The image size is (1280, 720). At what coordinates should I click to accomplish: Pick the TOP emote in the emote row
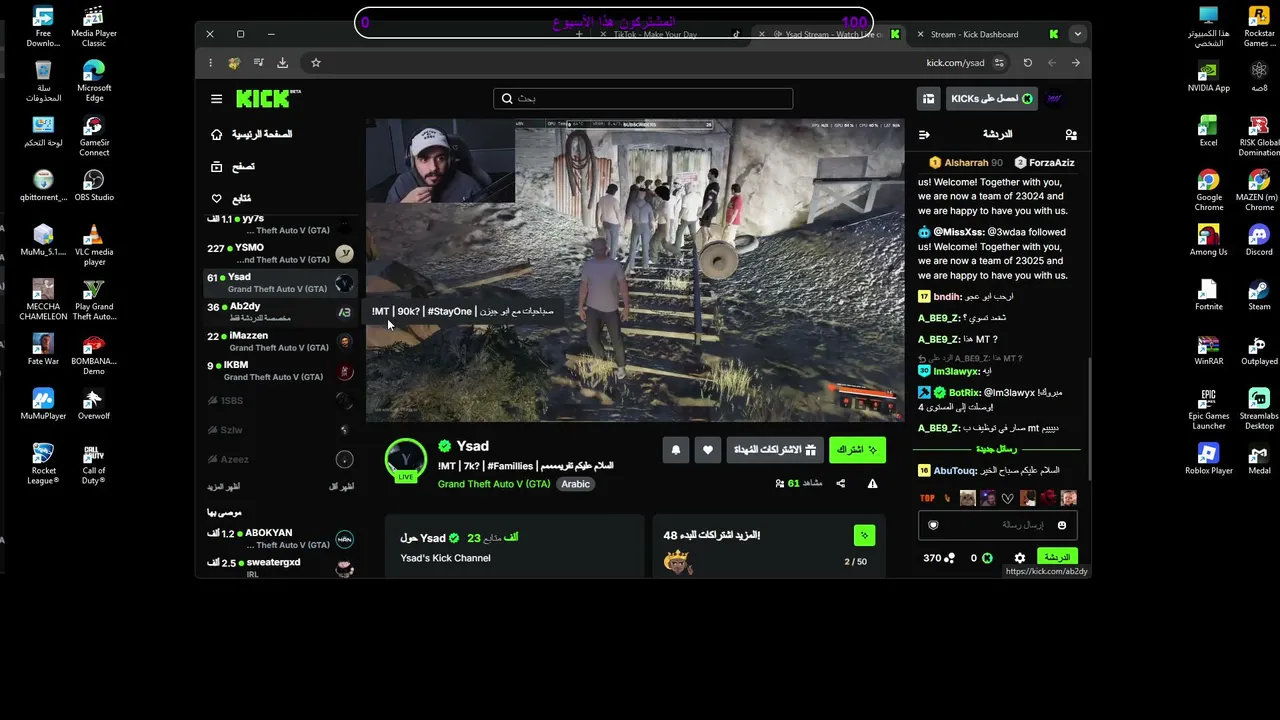[927, 498]
